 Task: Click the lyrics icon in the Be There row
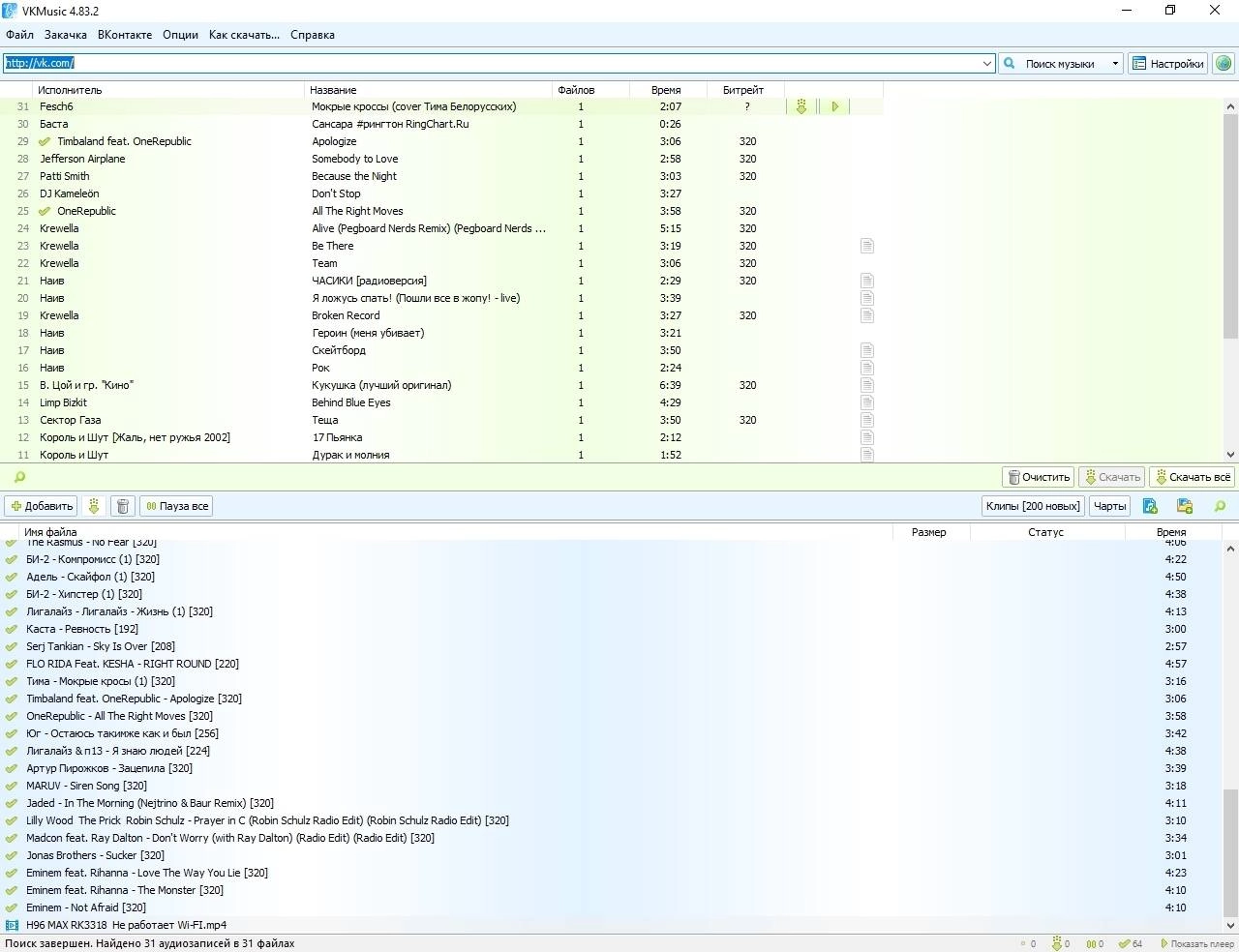pyautogui.click(x=867, y=246)
